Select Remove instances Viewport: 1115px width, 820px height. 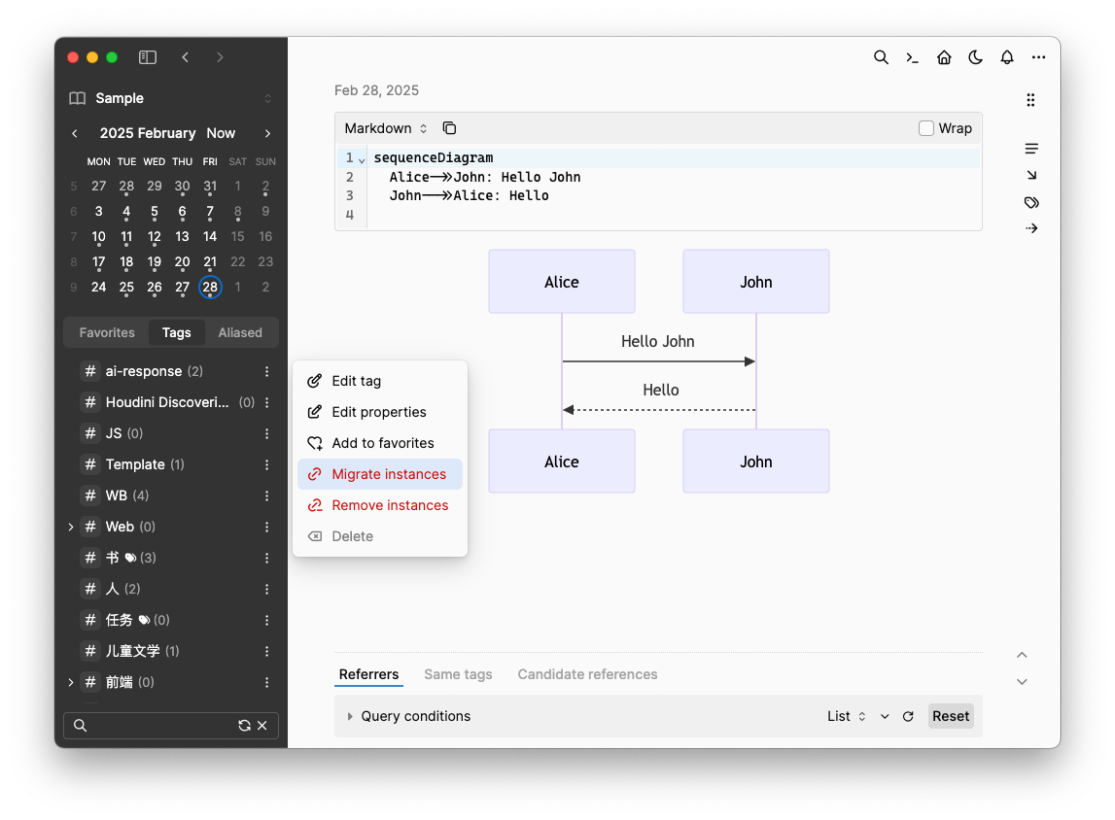(x=380, y=506)
